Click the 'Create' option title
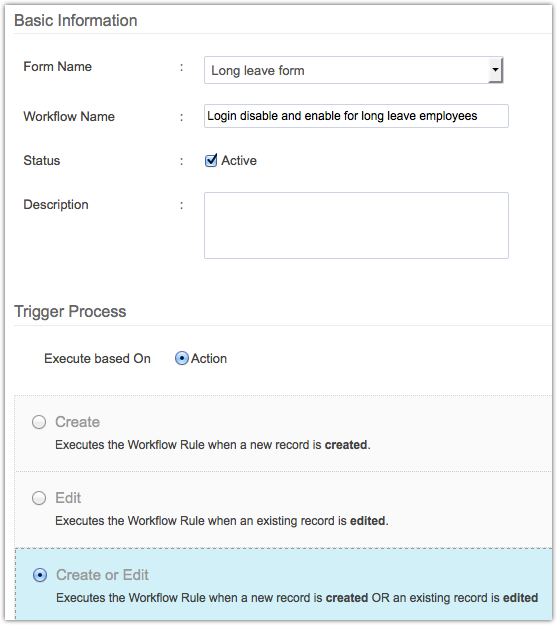Viewport: 557px width, 625px height. (x=77, y=422)
